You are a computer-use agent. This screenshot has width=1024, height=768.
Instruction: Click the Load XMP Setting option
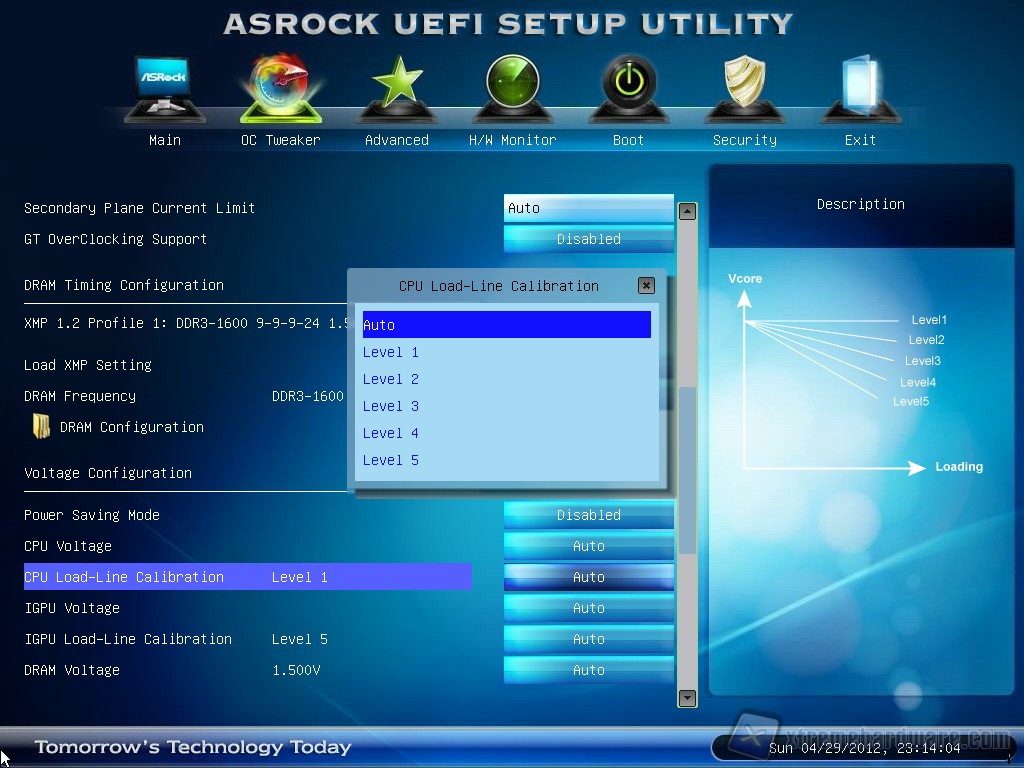(x=88, y=365)
